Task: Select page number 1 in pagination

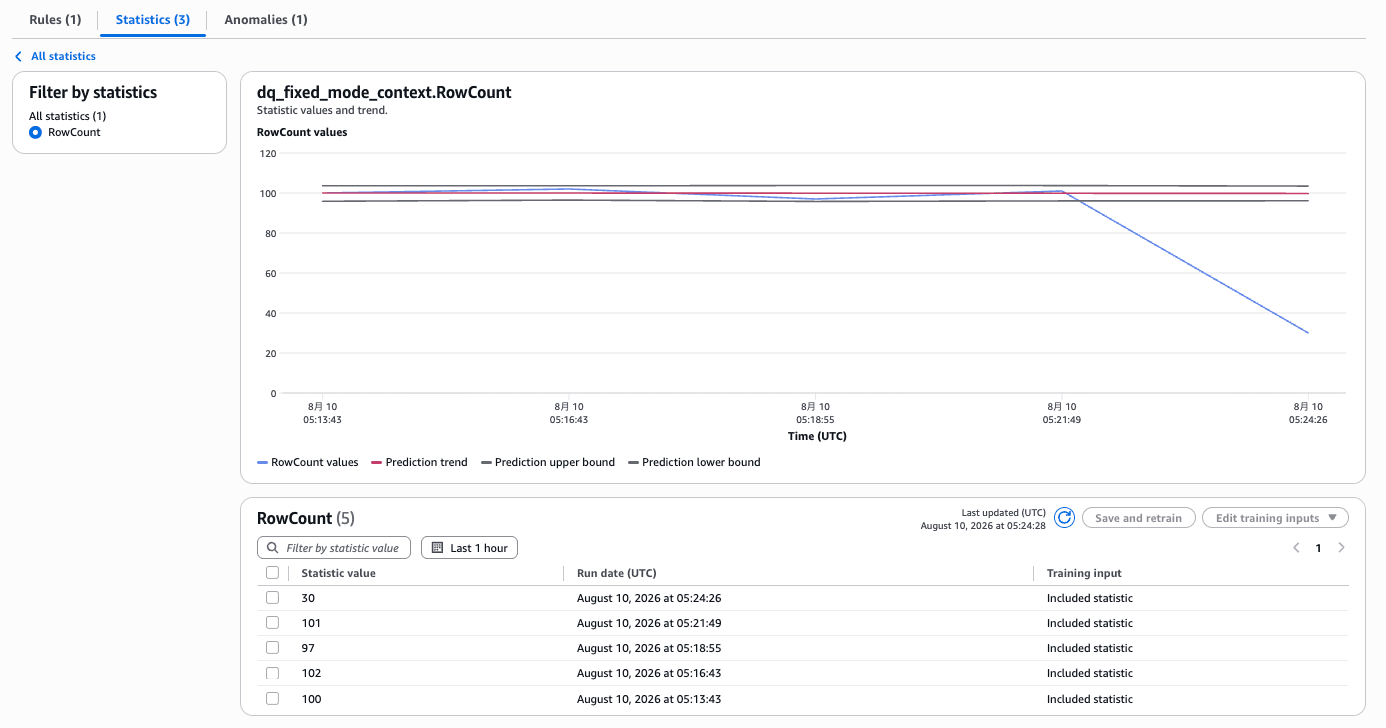Action: (1318, 548)
